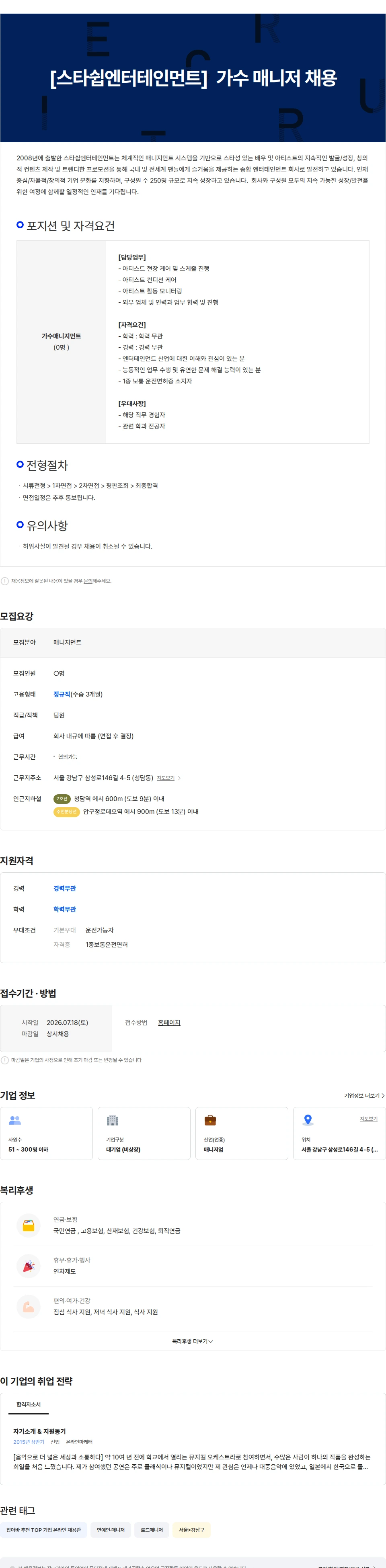
Task: Click the 유의사항 heading bullet icon
Action: (x=20, y=524)
